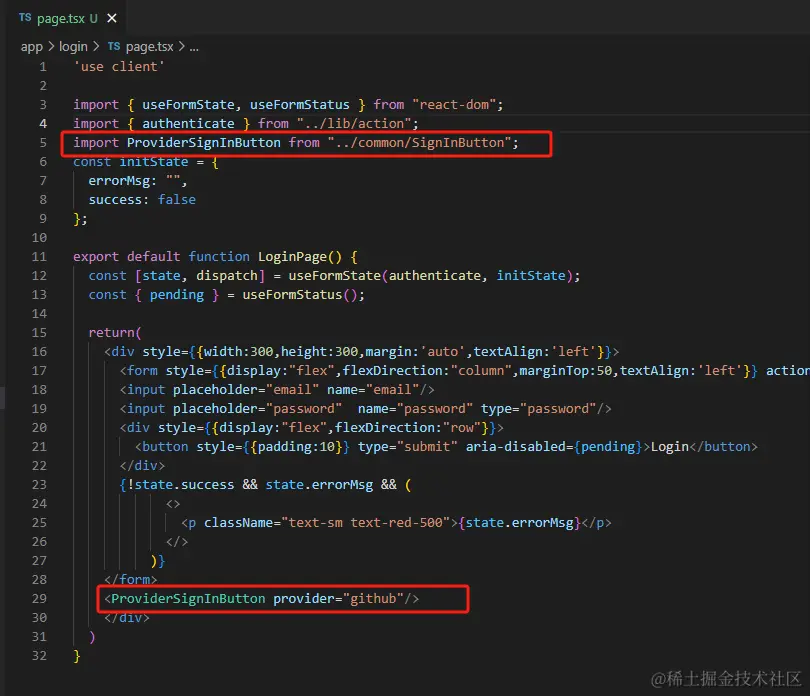Click the 'false' value on line 8

(x=177, y=200)
